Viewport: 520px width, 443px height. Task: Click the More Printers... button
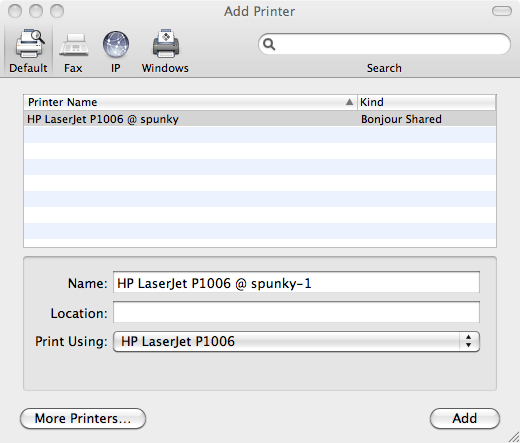pos(83,418)
